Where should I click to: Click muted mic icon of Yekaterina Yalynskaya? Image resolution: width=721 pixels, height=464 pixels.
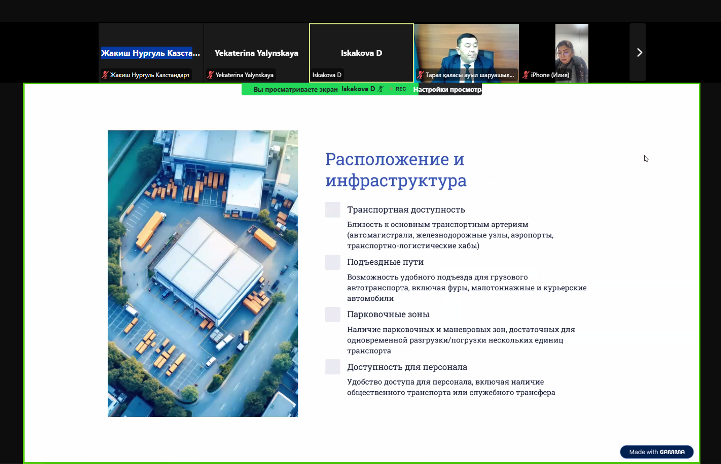tap(210, 74)
